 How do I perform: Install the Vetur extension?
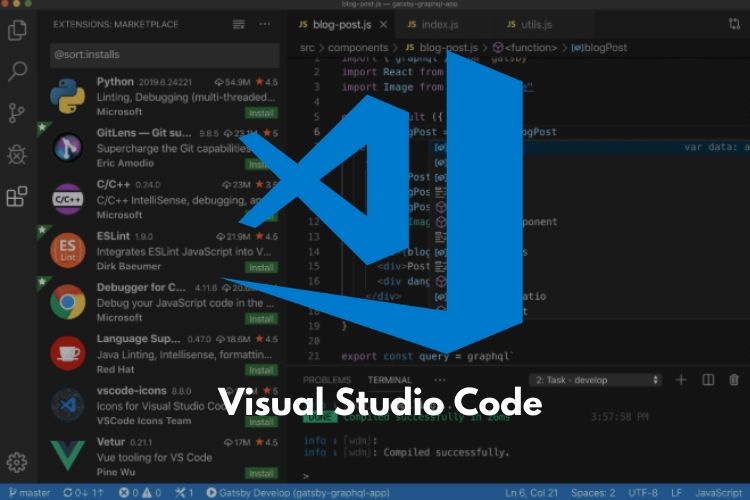tap(261, 473)
